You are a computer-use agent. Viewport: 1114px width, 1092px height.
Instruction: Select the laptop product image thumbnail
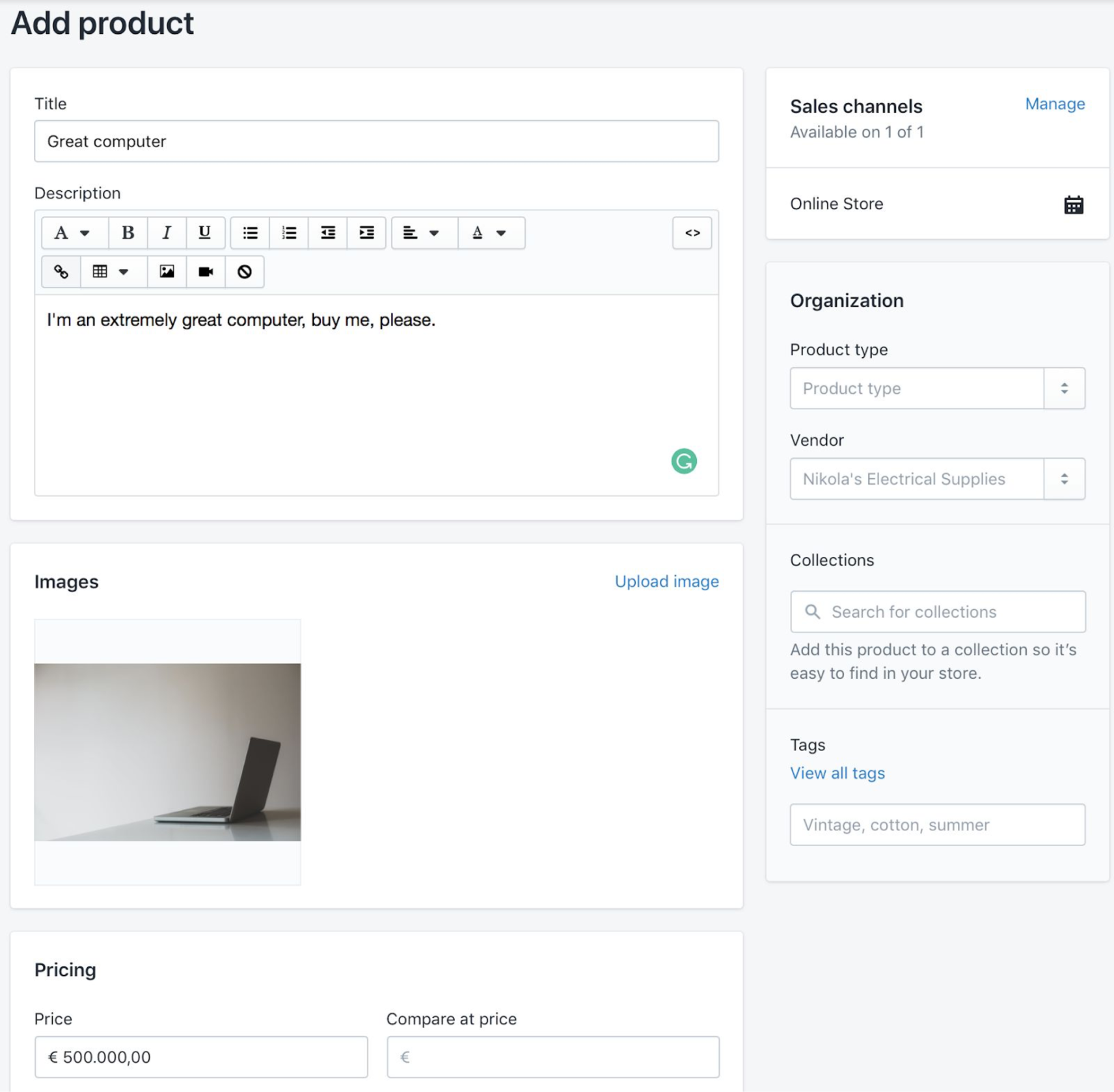[167, 752]
